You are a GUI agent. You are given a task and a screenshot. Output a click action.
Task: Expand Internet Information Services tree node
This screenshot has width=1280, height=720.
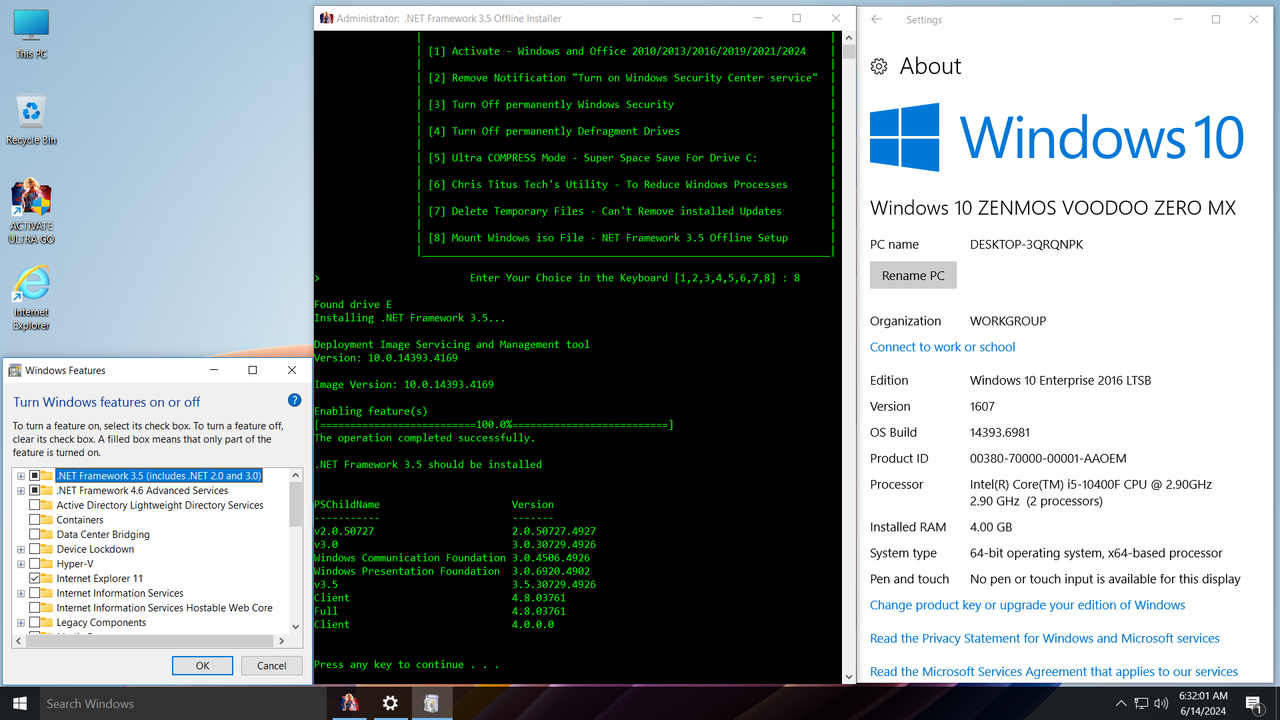click(21, 593)
